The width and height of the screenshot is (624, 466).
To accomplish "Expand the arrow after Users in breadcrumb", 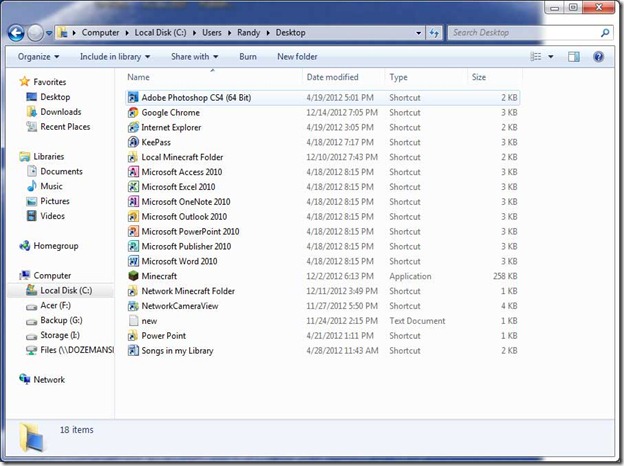I will point(229,33).
